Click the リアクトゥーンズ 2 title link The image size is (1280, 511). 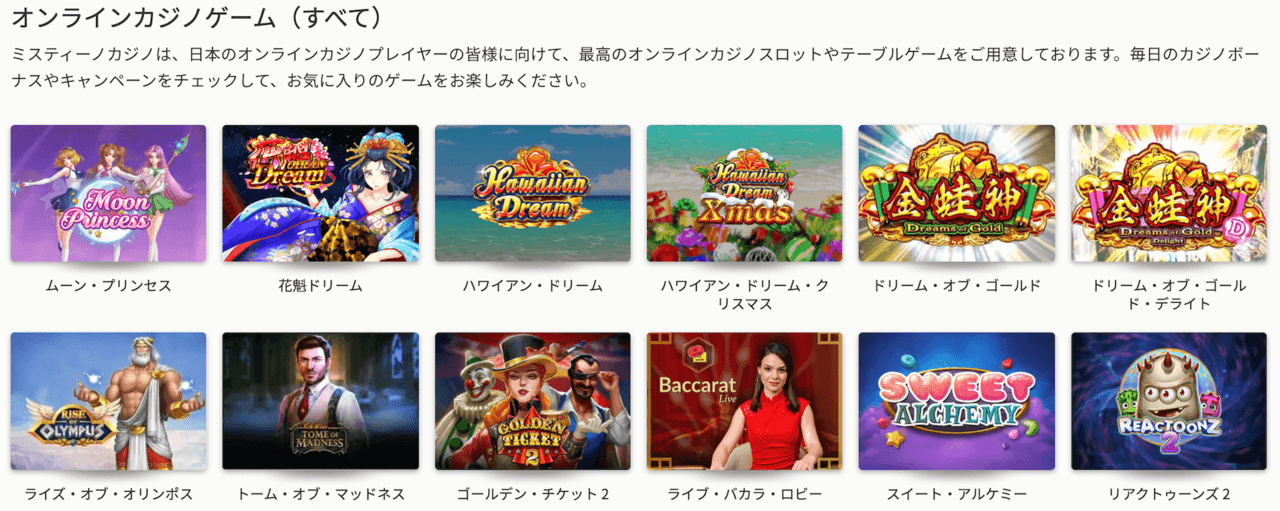pyautogui.click(x=1169, y=494)
